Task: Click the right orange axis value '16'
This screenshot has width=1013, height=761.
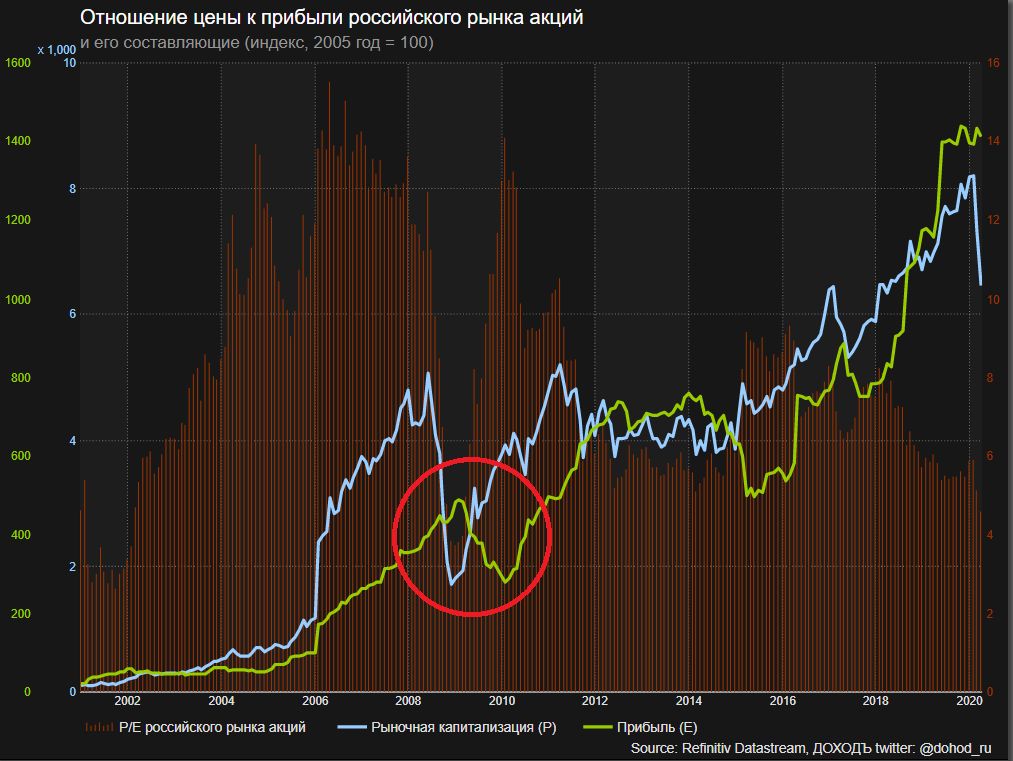Action: (x=993, y=63)
